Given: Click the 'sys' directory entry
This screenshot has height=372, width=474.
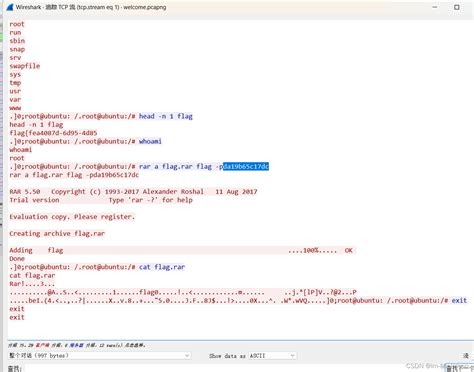Looking at the screenshot, I should point(15,74).
